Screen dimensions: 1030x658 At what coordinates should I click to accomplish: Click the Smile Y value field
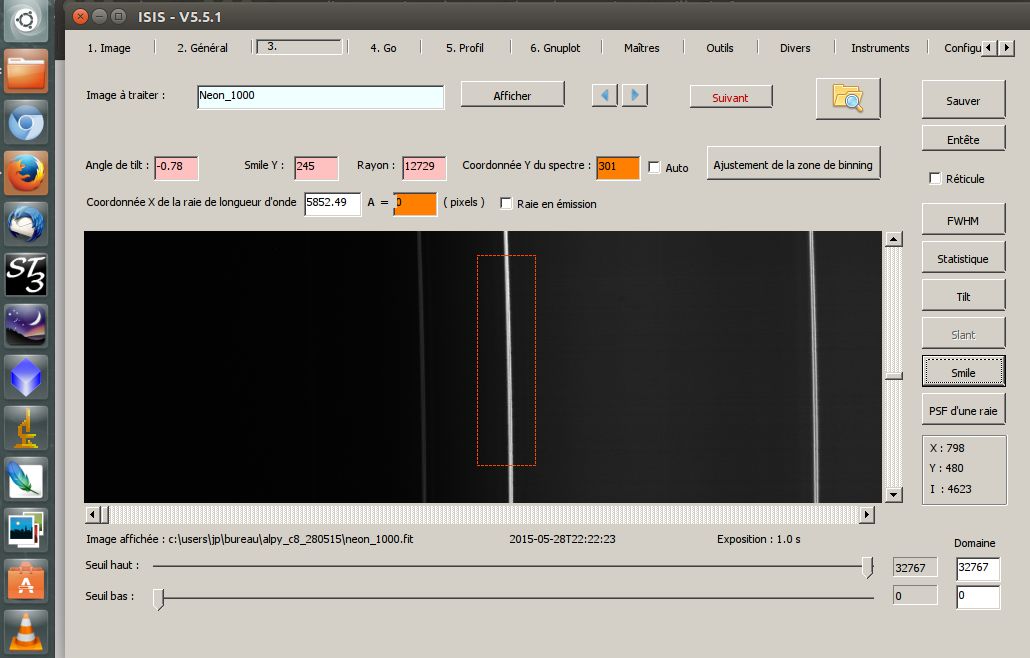[x=316, y=167]
